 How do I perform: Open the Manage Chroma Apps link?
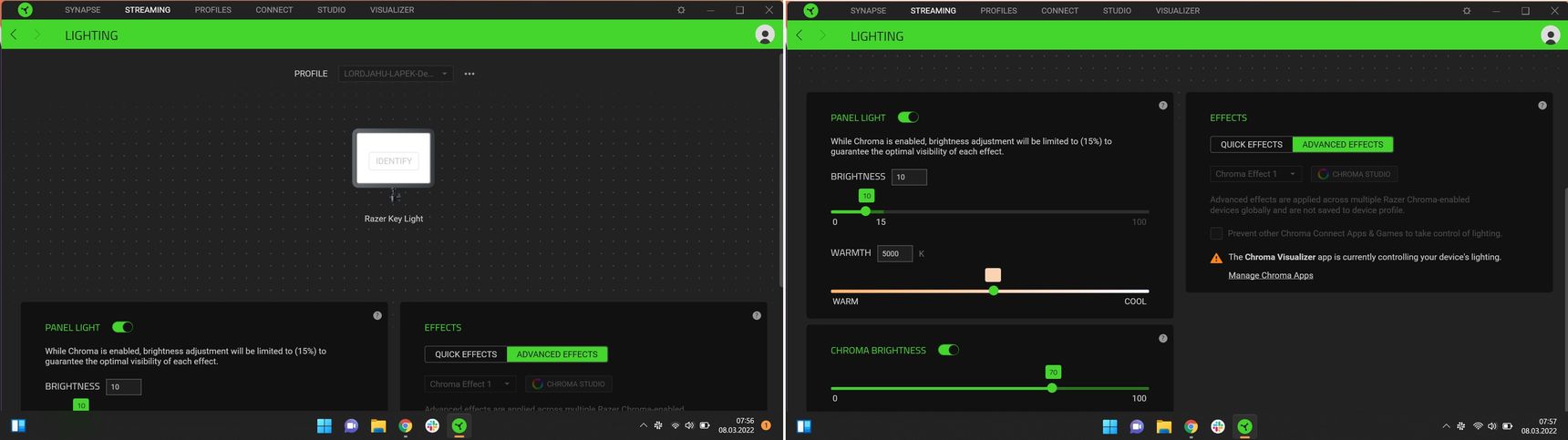coord(1271,275)
